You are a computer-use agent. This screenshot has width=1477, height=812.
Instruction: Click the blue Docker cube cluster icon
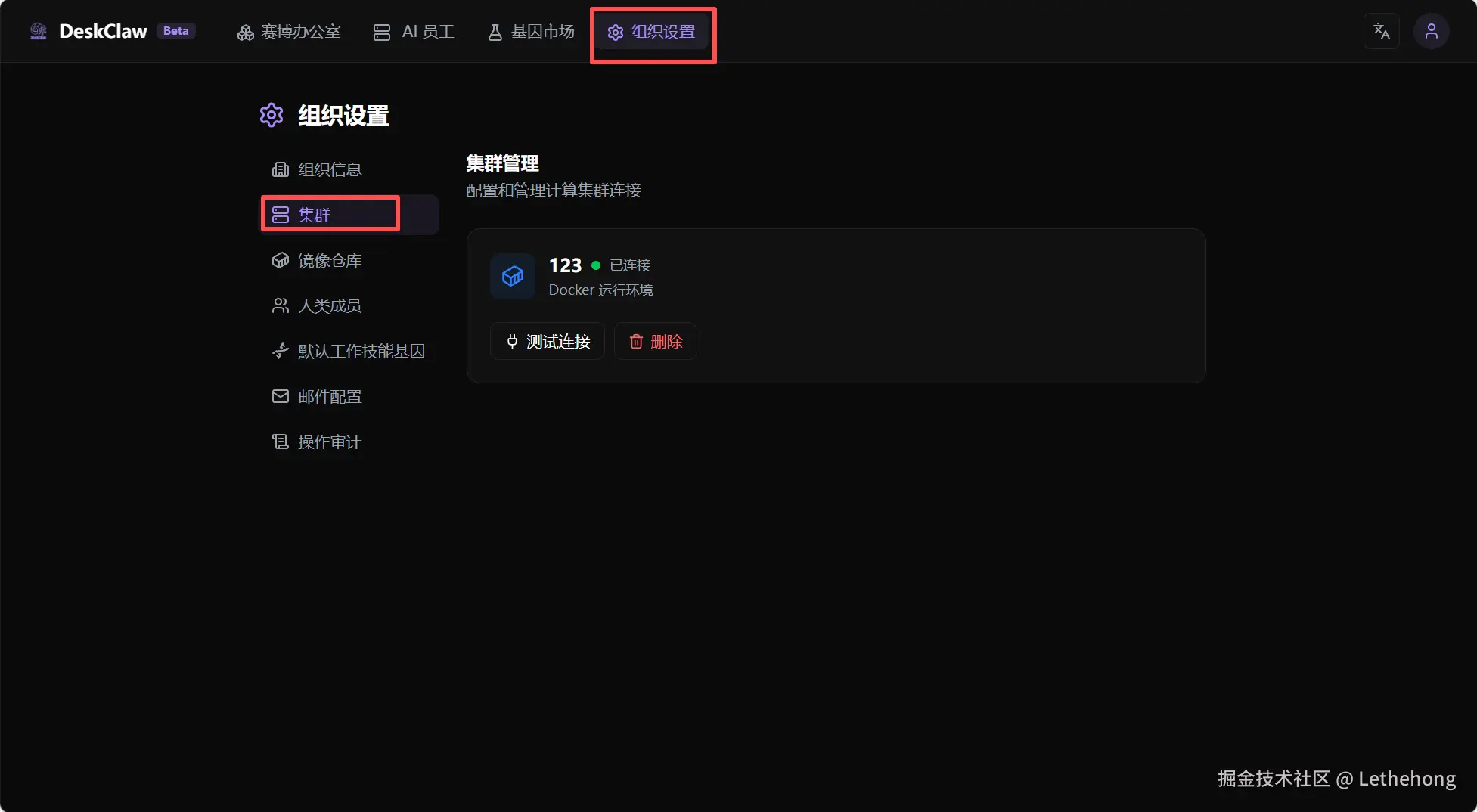coord(513,276)
